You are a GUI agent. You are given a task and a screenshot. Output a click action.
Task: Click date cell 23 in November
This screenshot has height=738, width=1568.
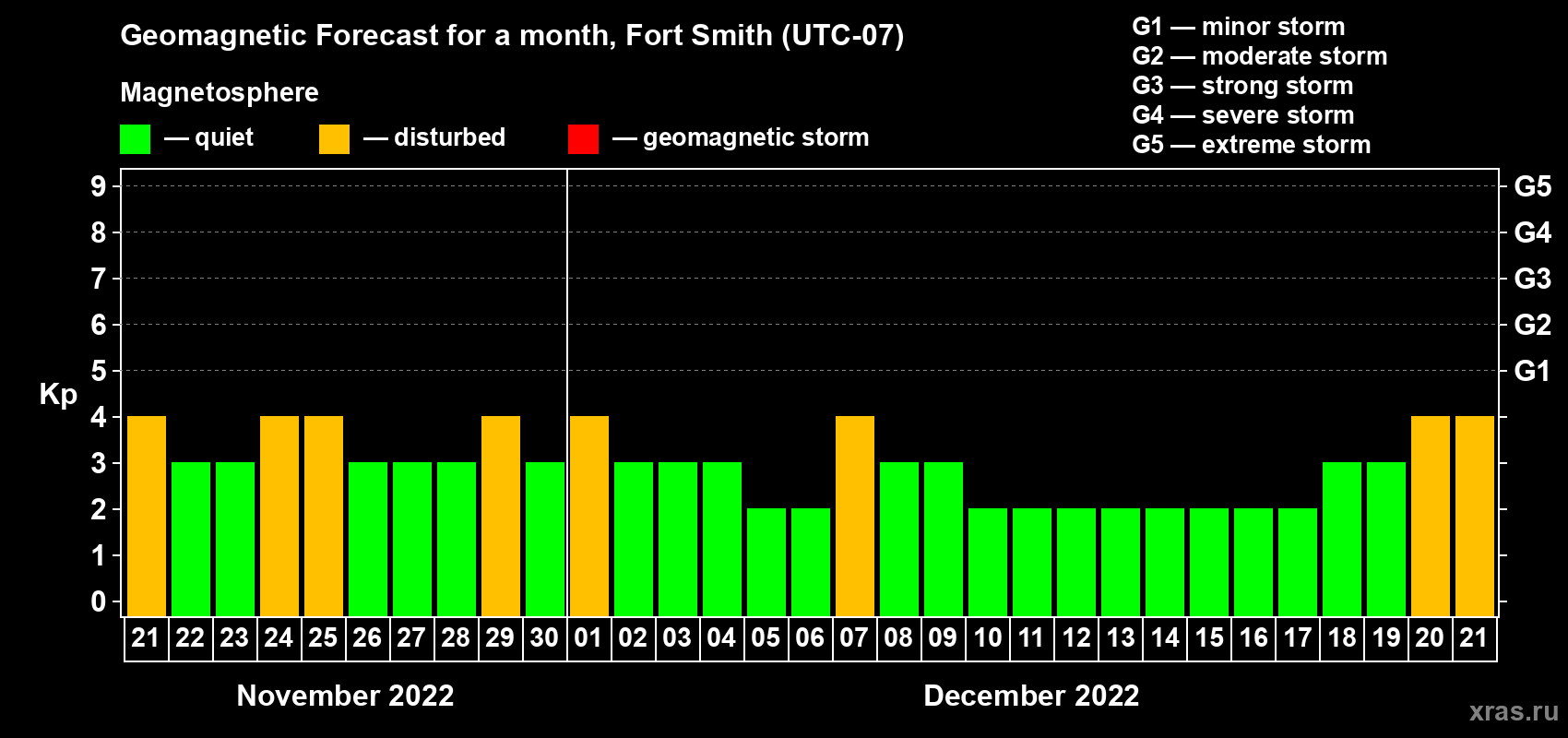tap(235, 638)
